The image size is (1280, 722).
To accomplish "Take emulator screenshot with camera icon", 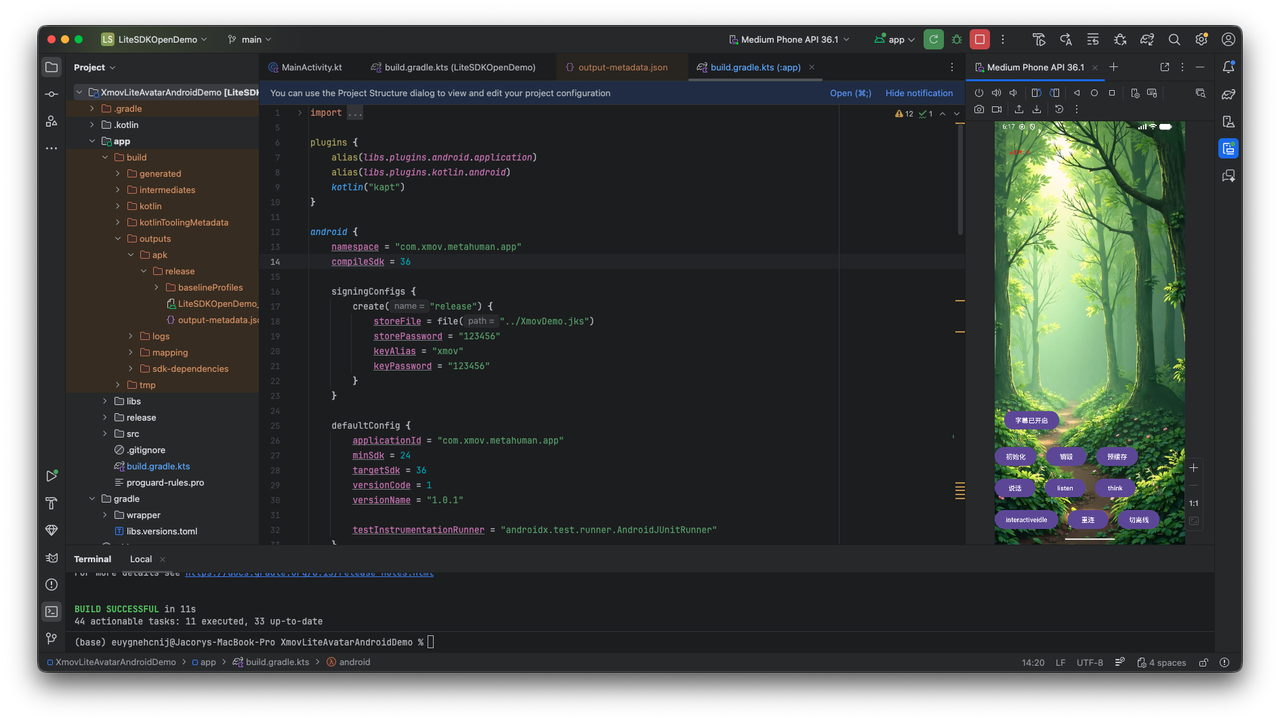I will click(979, 109).
